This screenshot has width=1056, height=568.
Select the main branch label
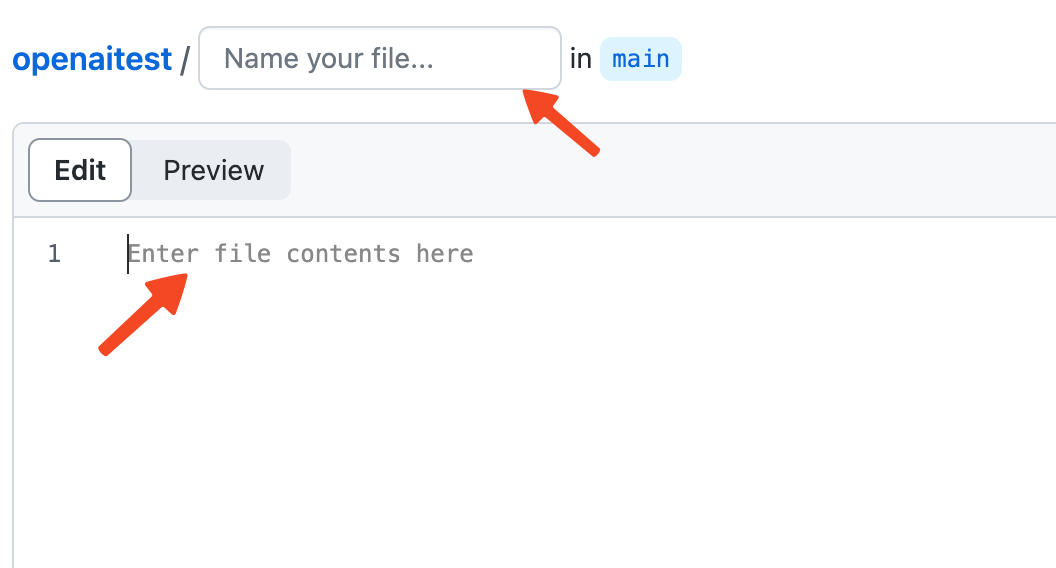pyautogui.click(x=640, y=59)
